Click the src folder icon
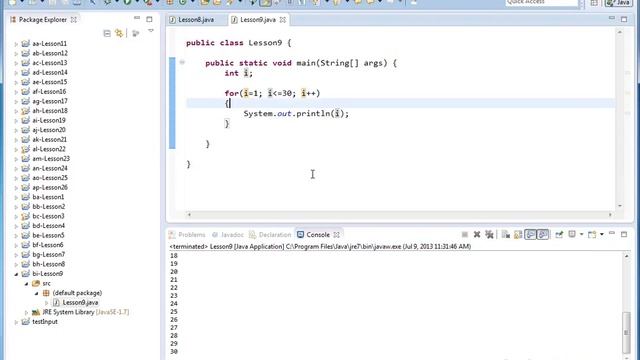The width and height of the screenshot is (640, 360). click(x=36, y=283)
